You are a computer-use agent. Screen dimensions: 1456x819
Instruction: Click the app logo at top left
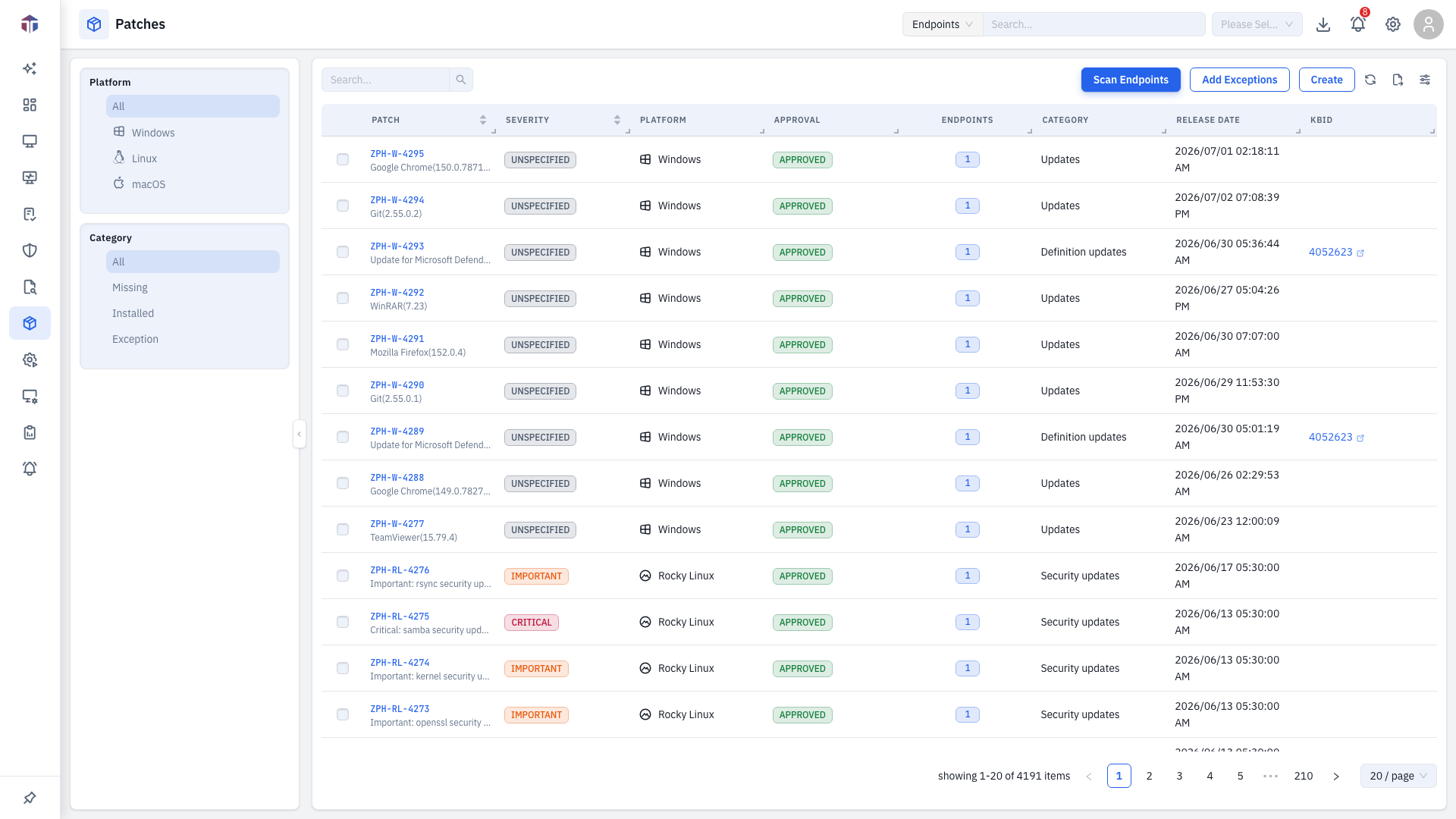point(30,24)
